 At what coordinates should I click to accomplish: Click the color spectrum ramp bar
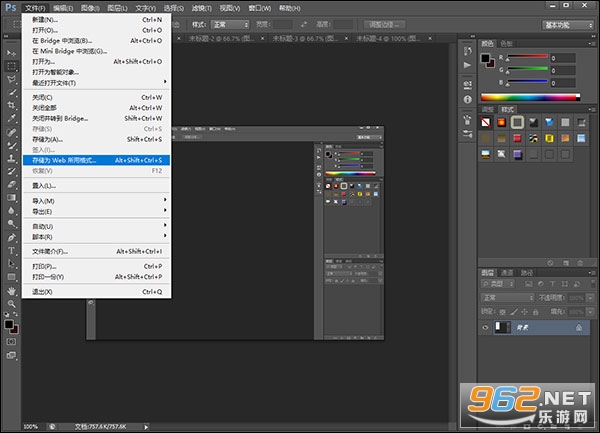(530, 98)
